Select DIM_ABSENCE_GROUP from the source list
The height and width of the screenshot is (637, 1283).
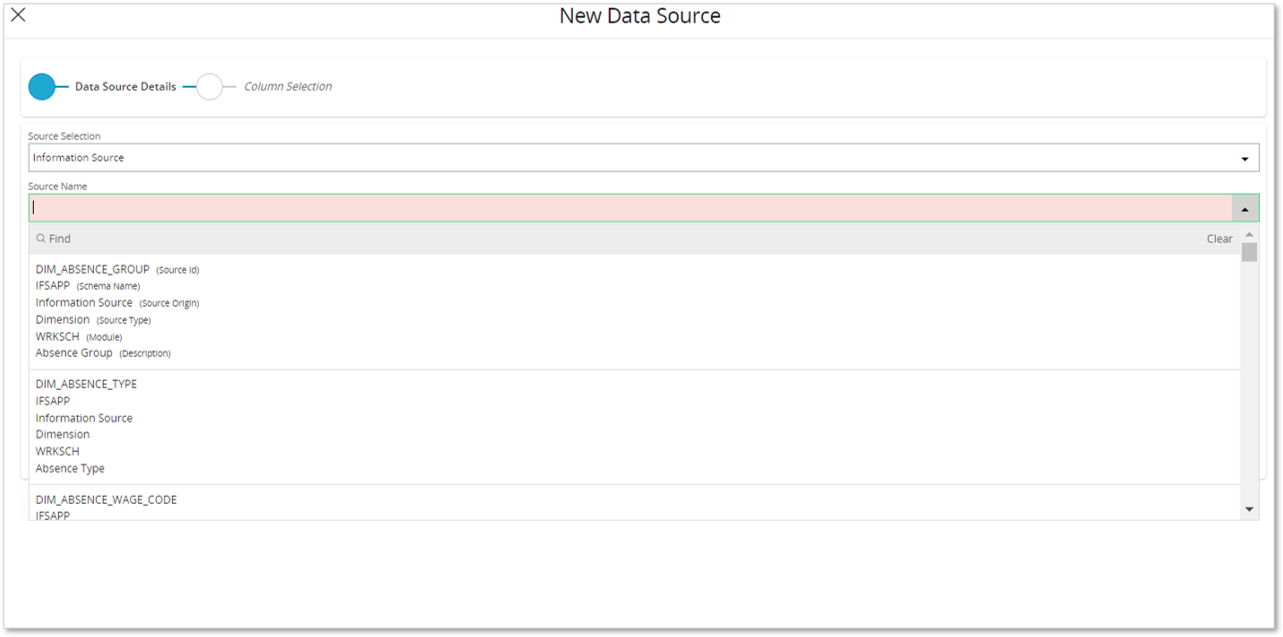pos(92,269)
